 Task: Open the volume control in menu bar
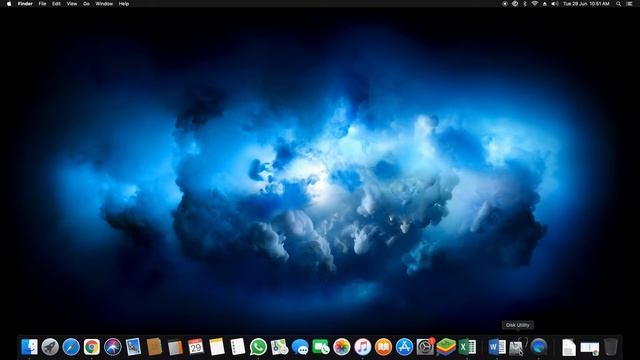(x=555, y=4)
